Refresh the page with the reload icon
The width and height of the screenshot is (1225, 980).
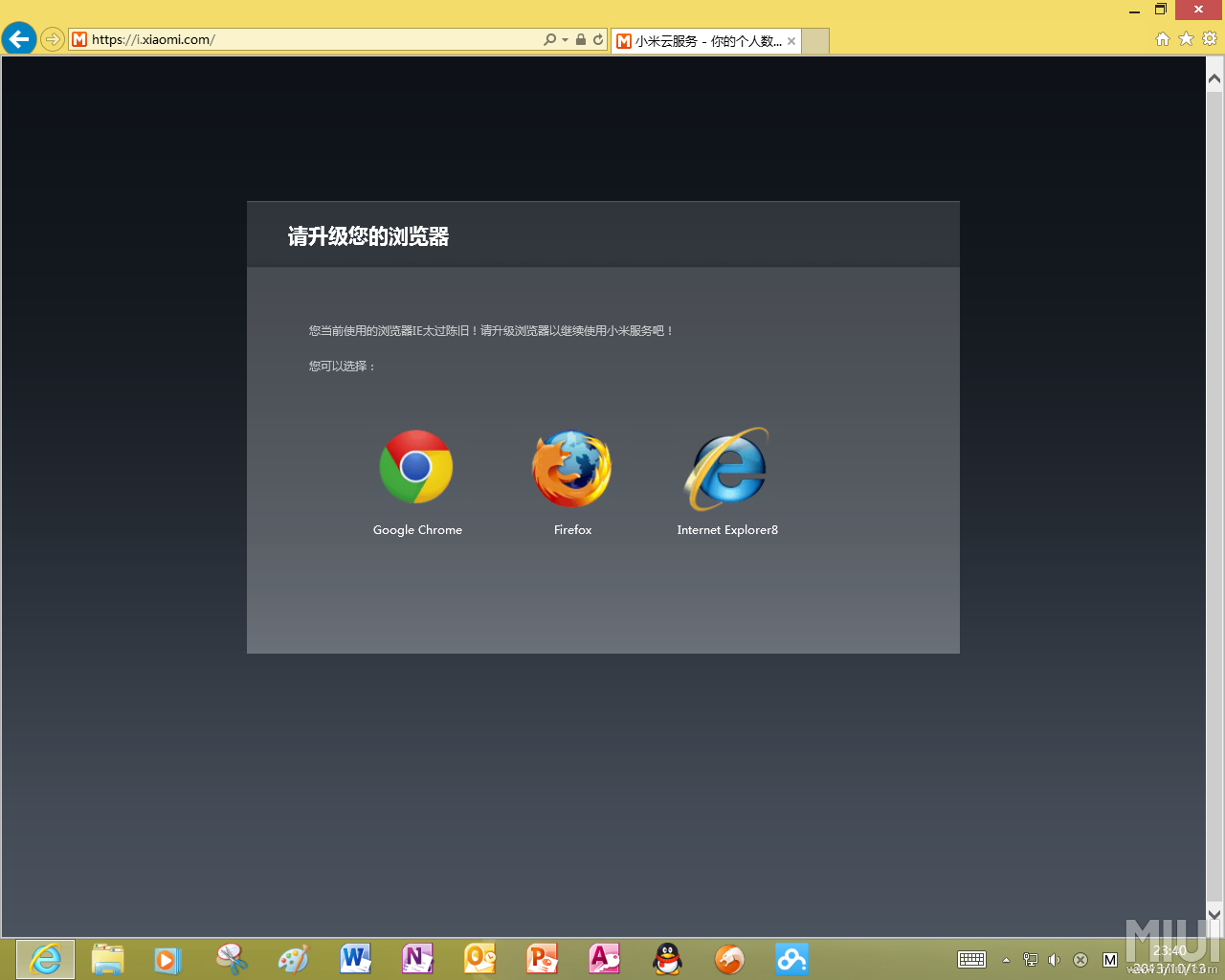point(598,39)
